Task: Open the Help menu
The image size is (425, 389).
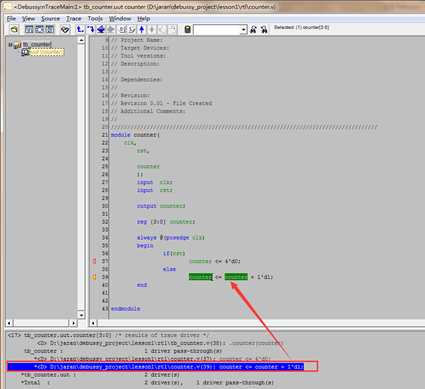Action: coord(144,19)
